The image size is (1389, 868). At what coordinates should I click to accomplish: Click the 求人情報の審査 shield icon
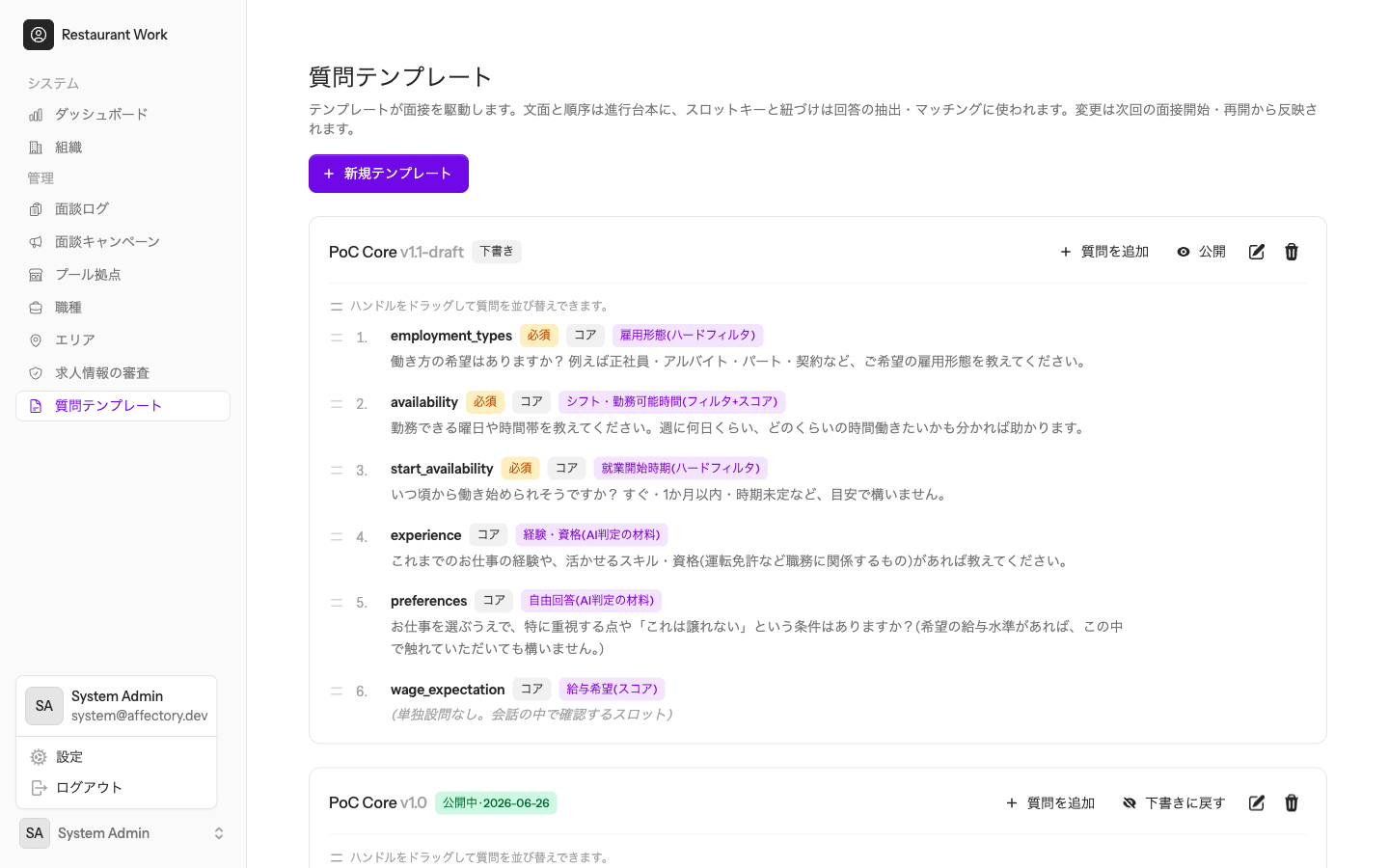(36, 373)
